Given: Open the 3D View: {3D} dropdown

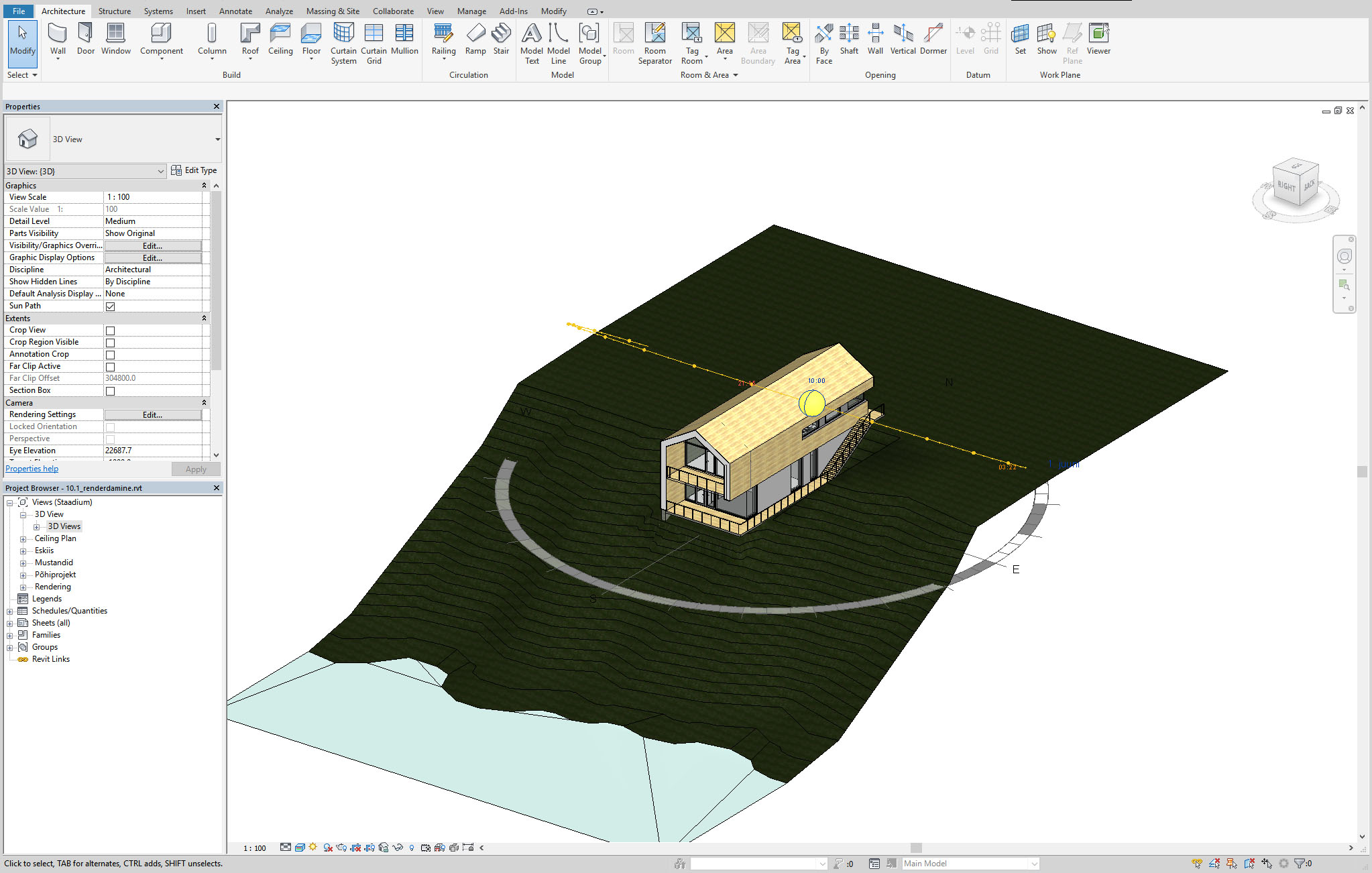Looking at the screenshot, I should tap(161, 172).
